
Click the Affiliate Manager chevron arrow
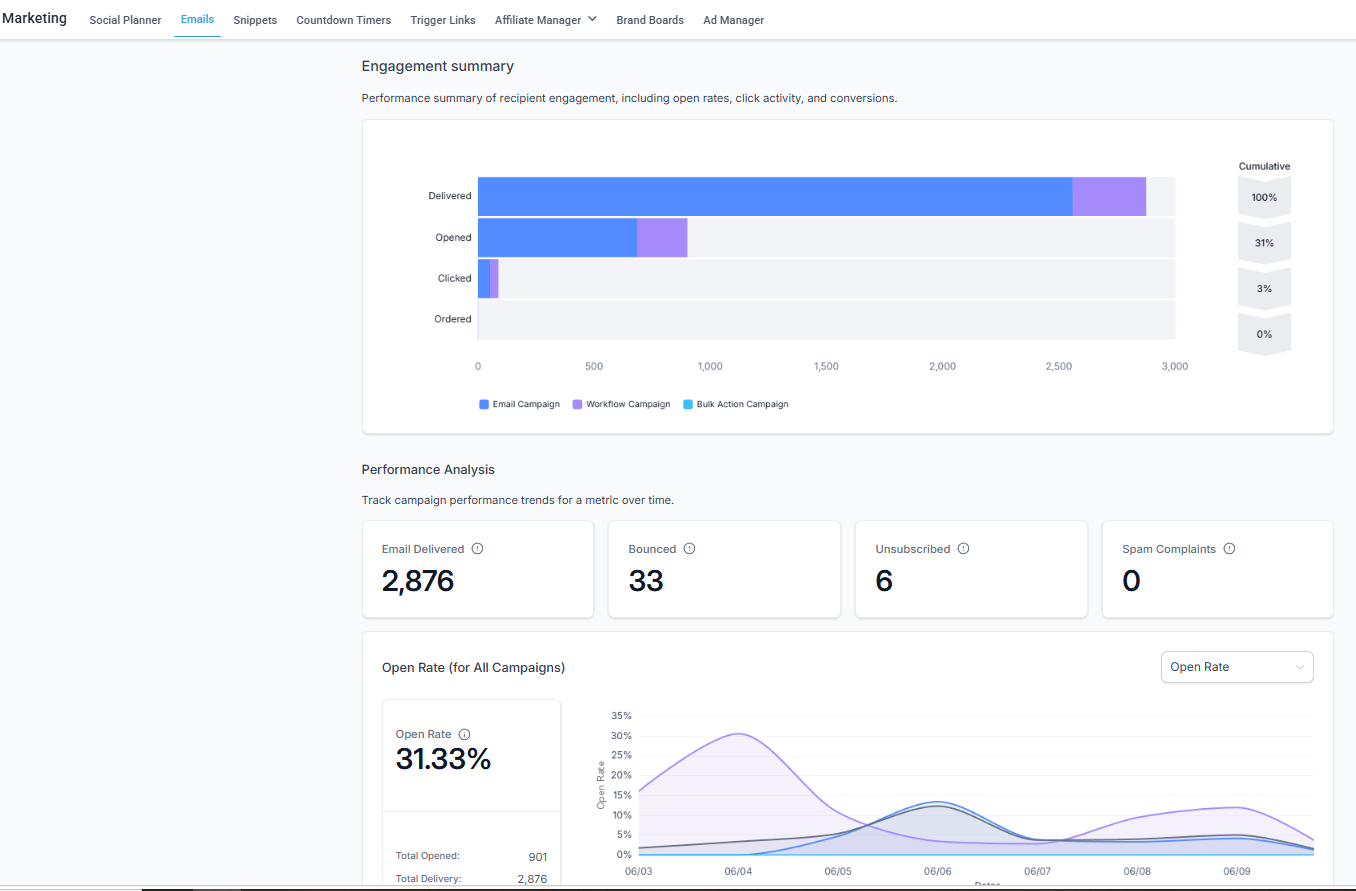click(x=592, y=19)
